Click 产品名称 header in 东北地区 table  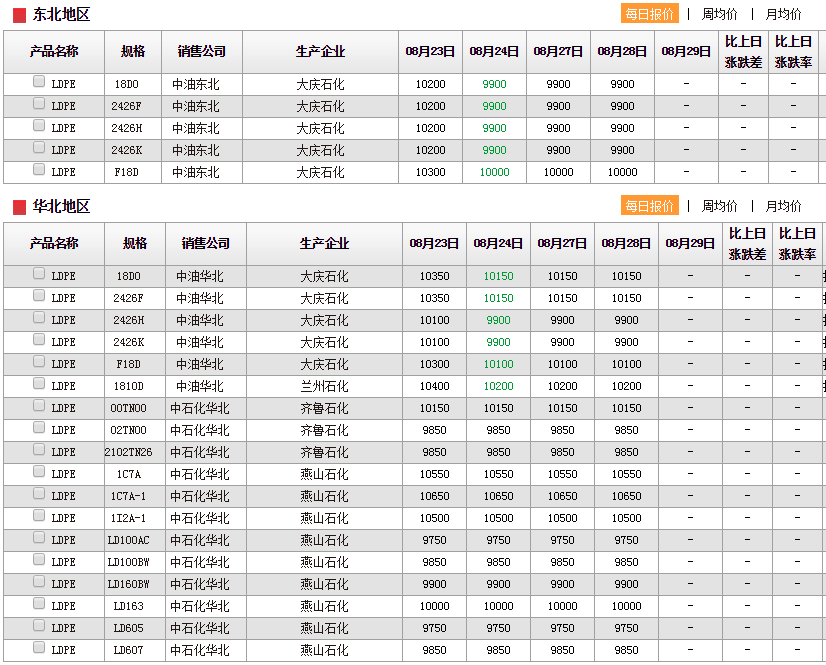coord(54,52)
